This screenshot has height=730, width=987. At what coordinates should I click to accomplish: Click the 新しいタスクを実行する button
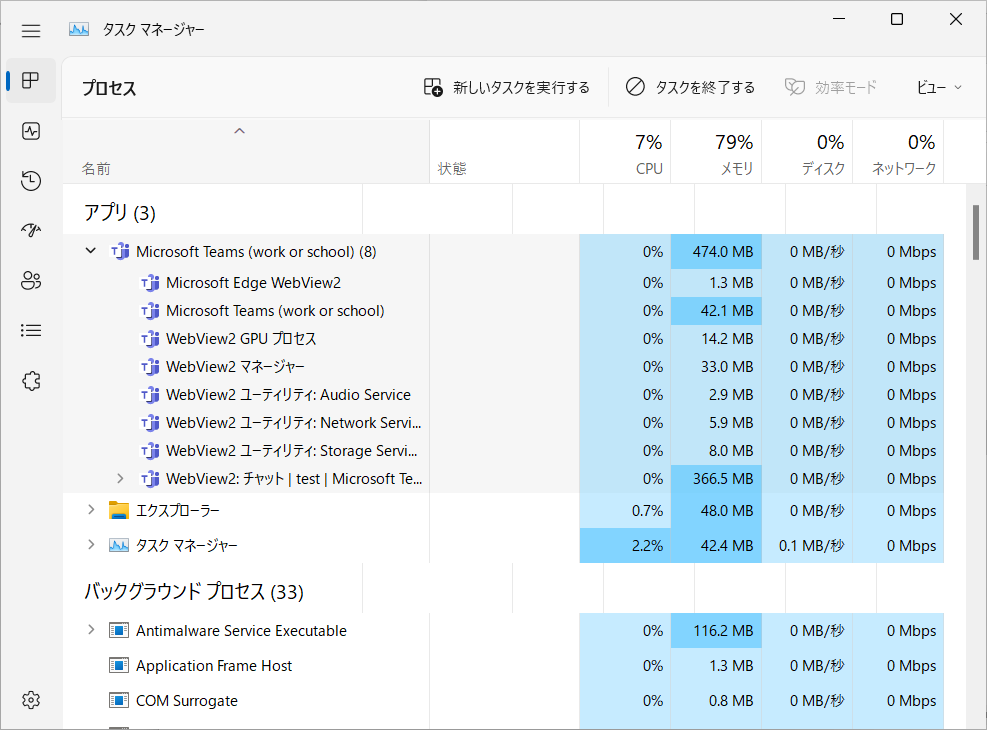click(x=507, y=87)
